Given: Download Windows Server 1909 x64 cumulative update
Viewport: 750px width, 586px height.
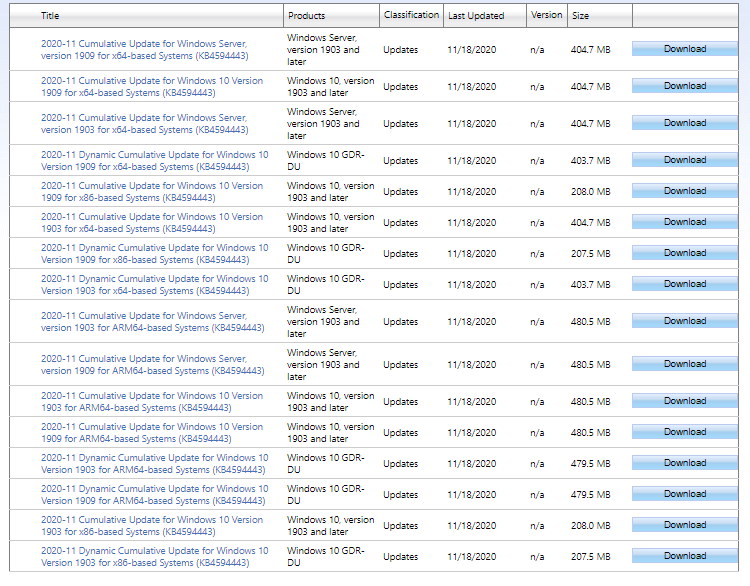Looking at the screenshot, I should click(x=685, y=49).
